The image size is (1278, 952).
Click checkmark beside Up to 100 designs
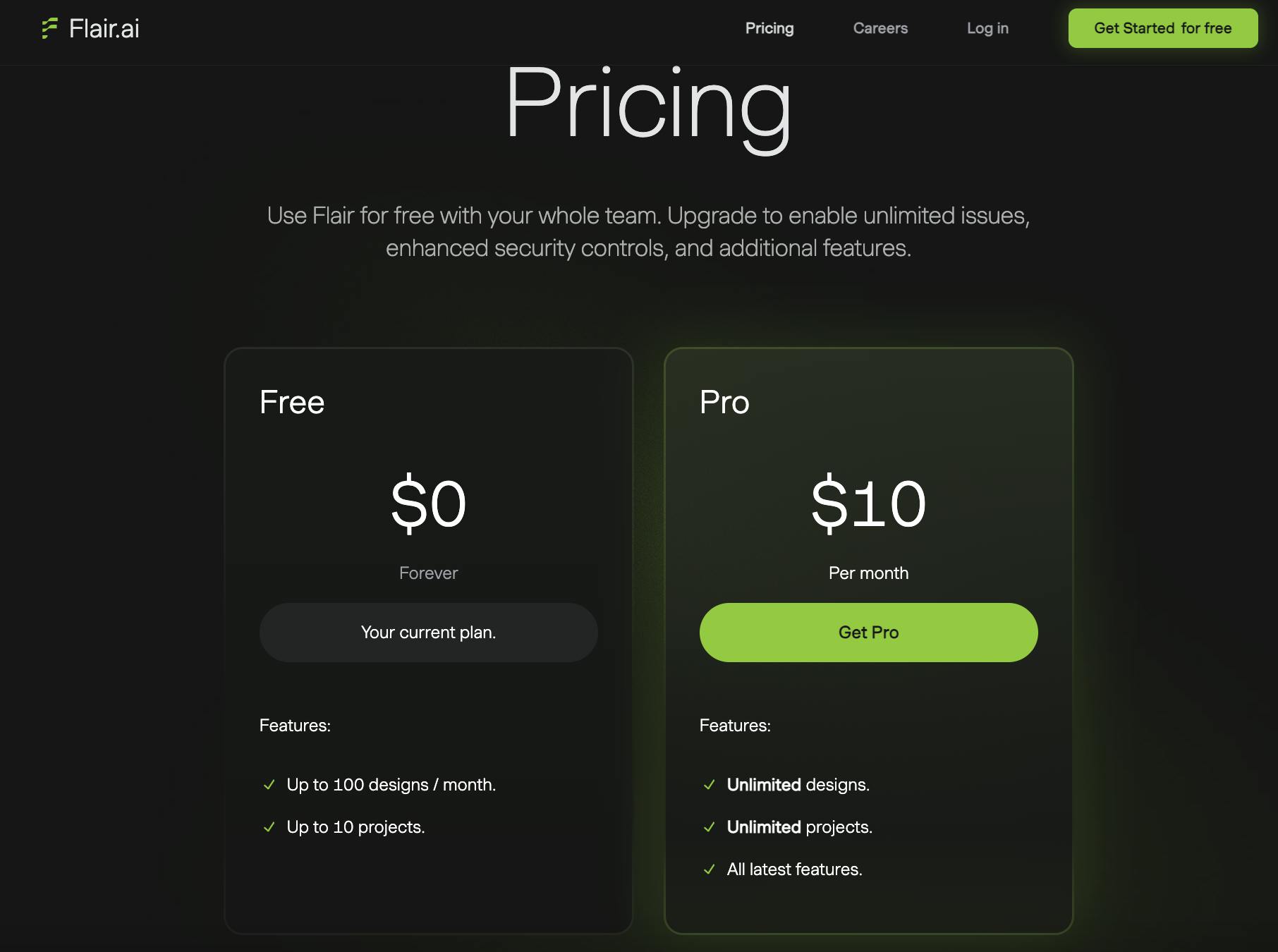[269, 785]
